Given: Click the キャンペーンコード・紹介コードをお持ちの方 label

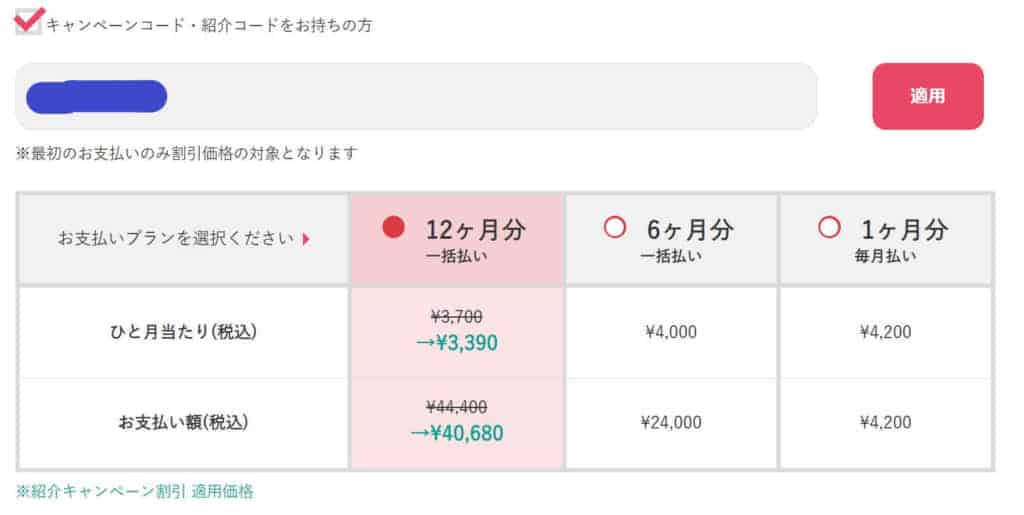Looking at the screenshot, I should click(x=209, y=25).
